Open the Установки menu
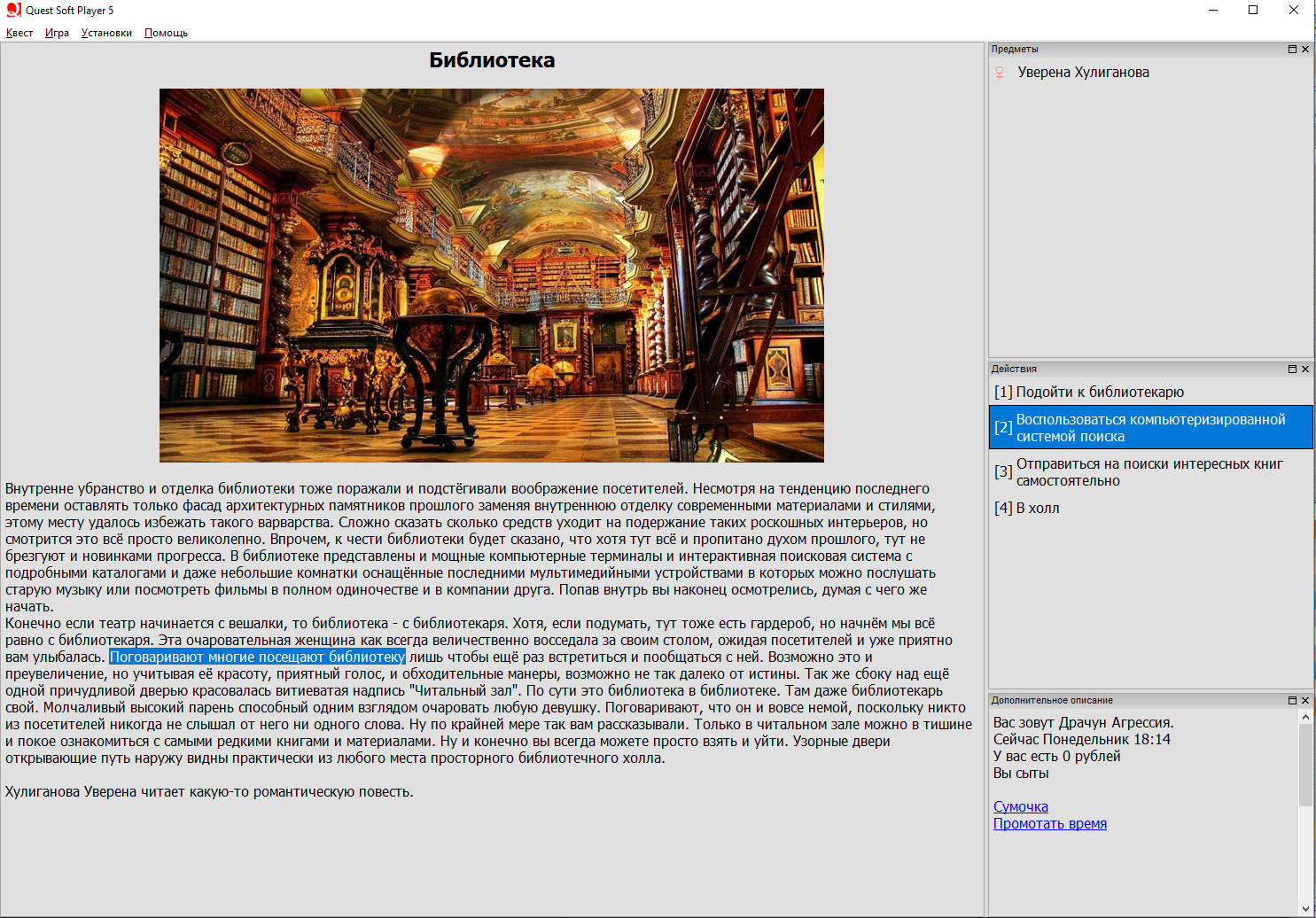Image resolution: width=1316 pixels, height=918 pixels. [106, 33]
